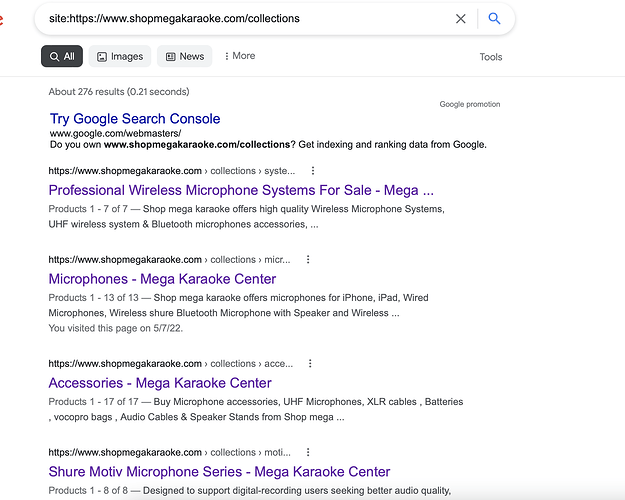Click inside the site: search query field

[x=240, y=18]
